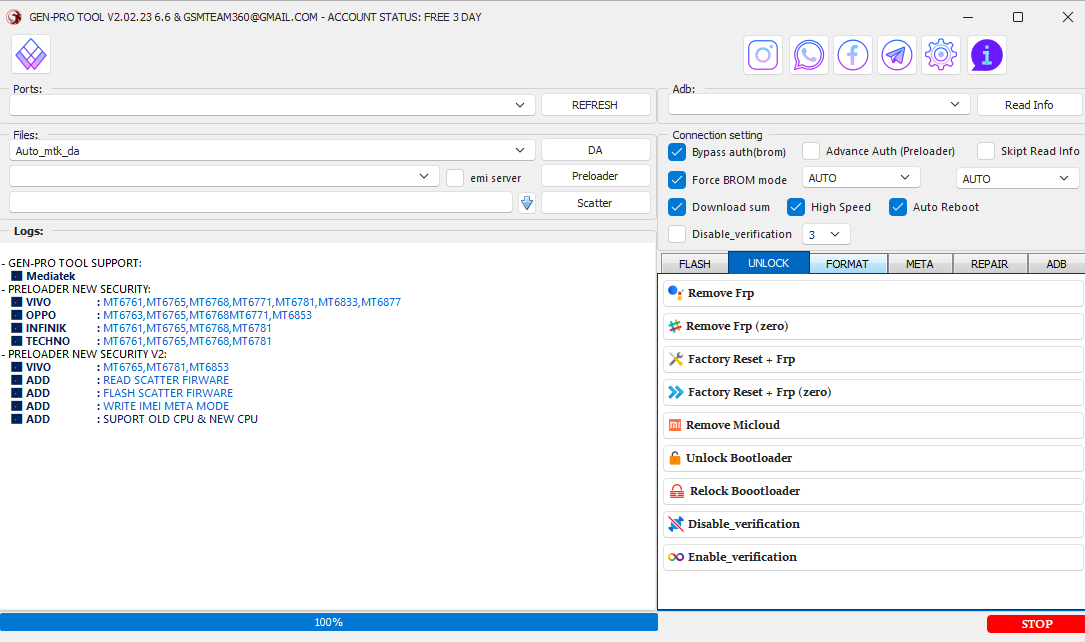Click the Remove Micloud button
1085x642 pixels.
pos(873,425)
